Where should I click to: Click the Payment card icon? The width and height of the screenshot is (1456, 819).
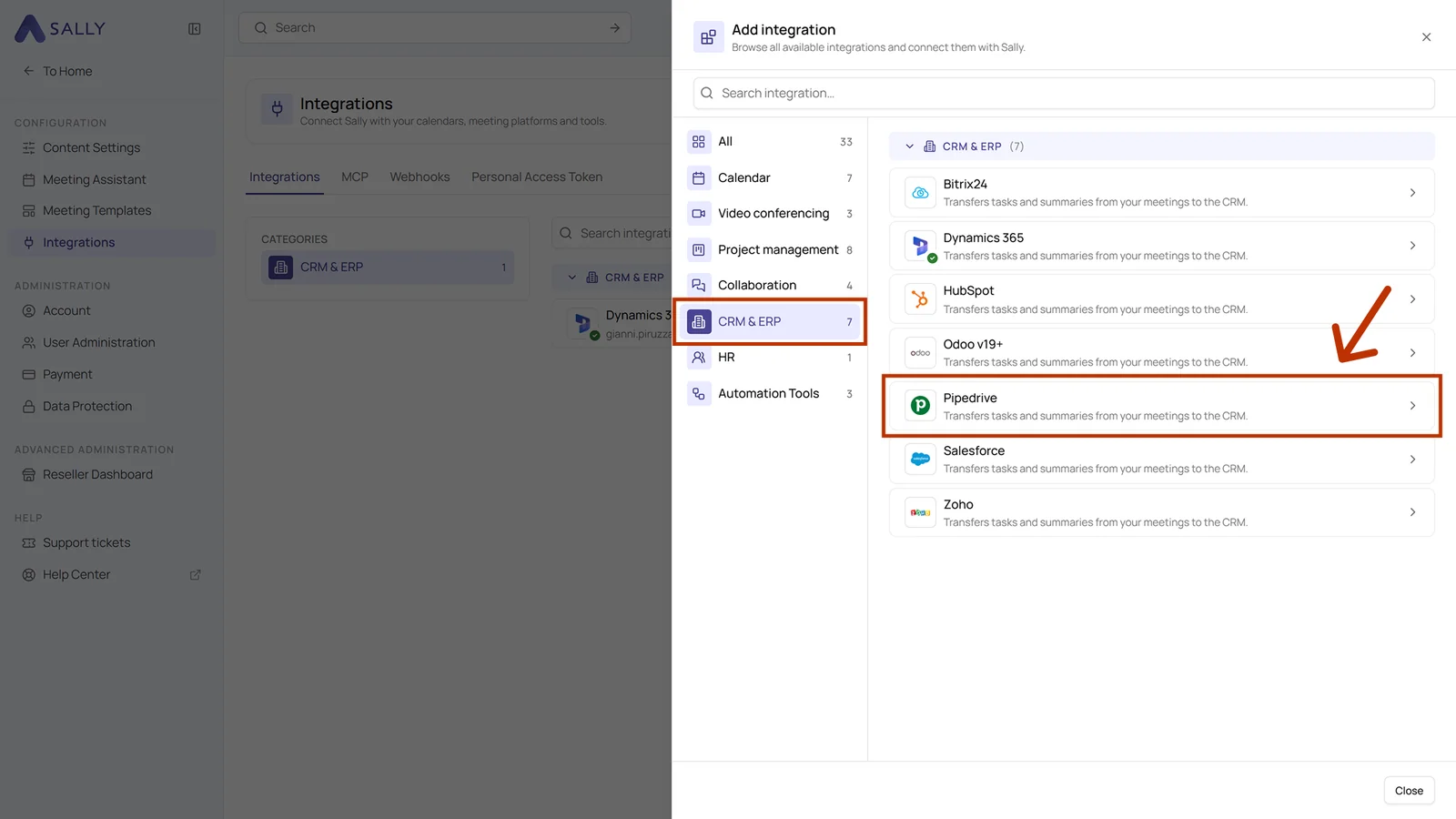pyautogui.click(x=29, y=375)
